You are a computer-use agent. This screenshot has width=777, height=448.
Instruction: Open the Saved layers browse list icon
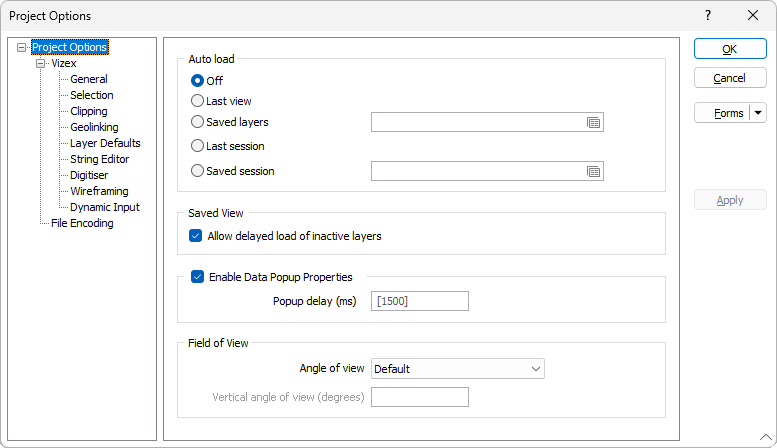[593, 122]
